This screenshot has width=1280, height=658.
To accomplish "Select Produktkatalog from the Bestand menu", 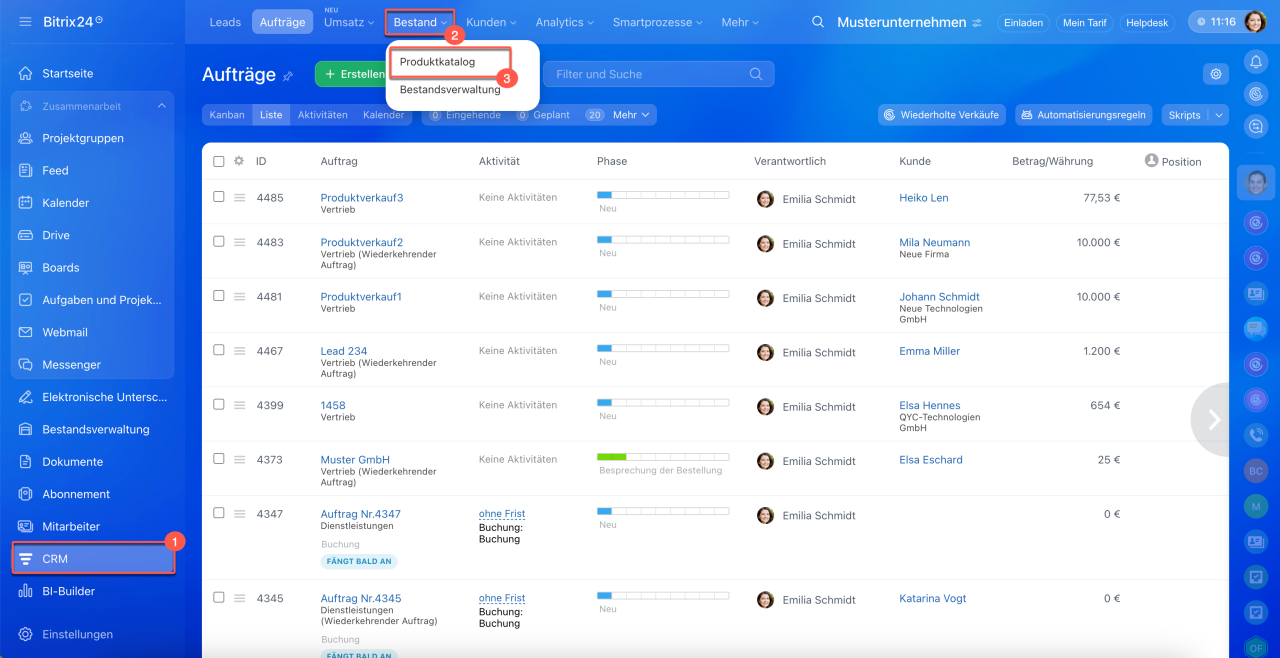I will (x=437, y=62).
